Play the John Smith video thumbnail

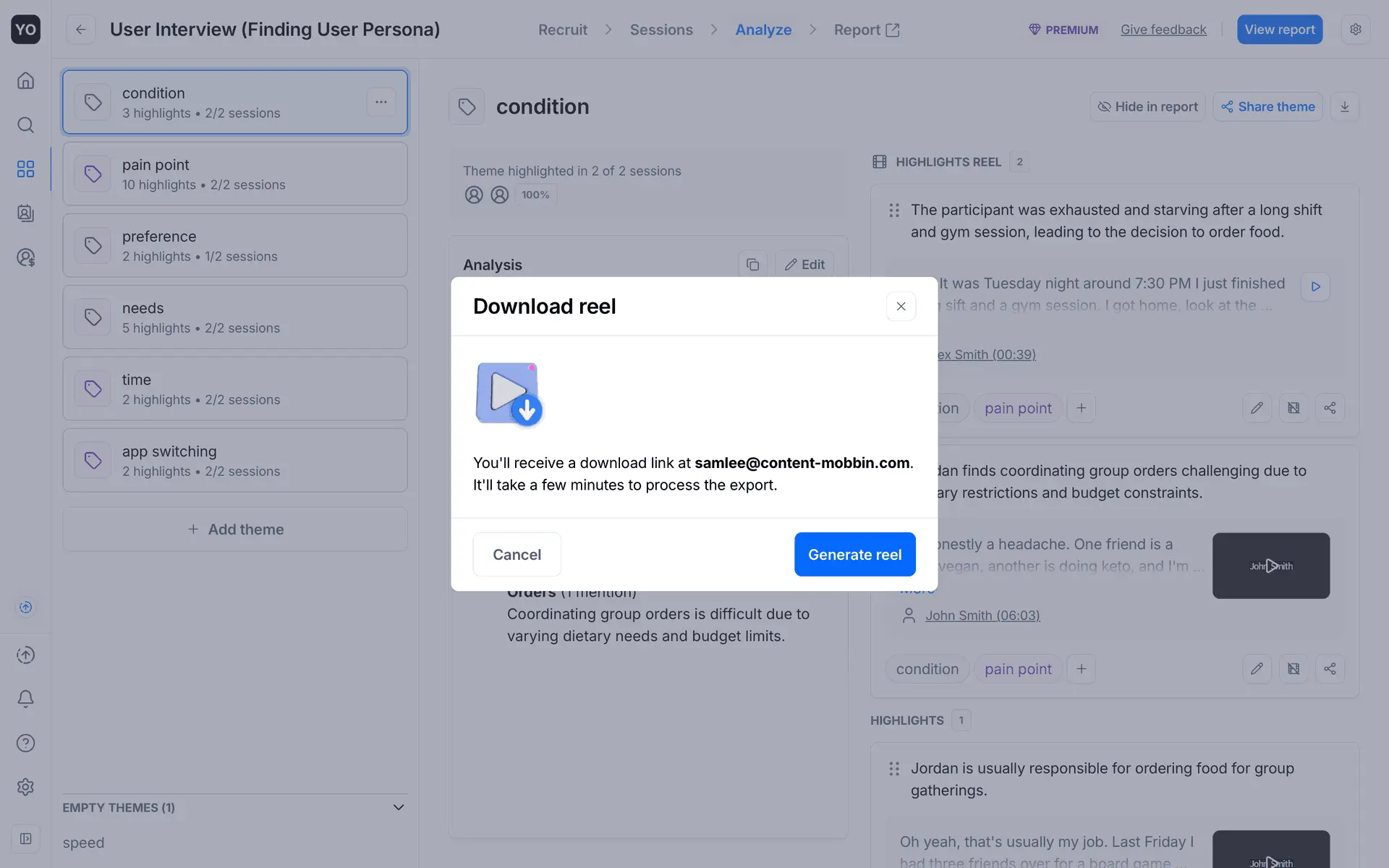[1270, 566]
